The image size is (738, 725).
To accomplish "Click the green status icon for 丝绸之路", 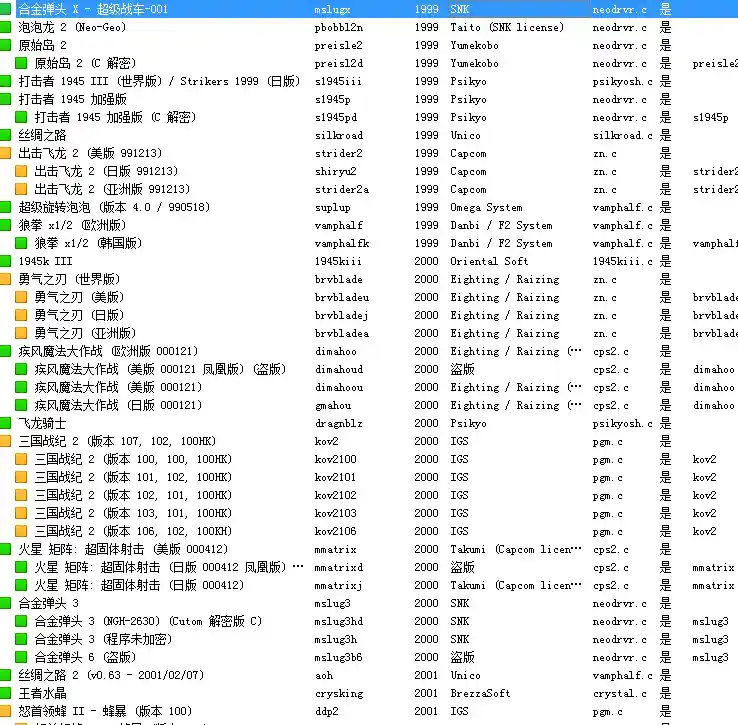I will (x=5, y=135).
